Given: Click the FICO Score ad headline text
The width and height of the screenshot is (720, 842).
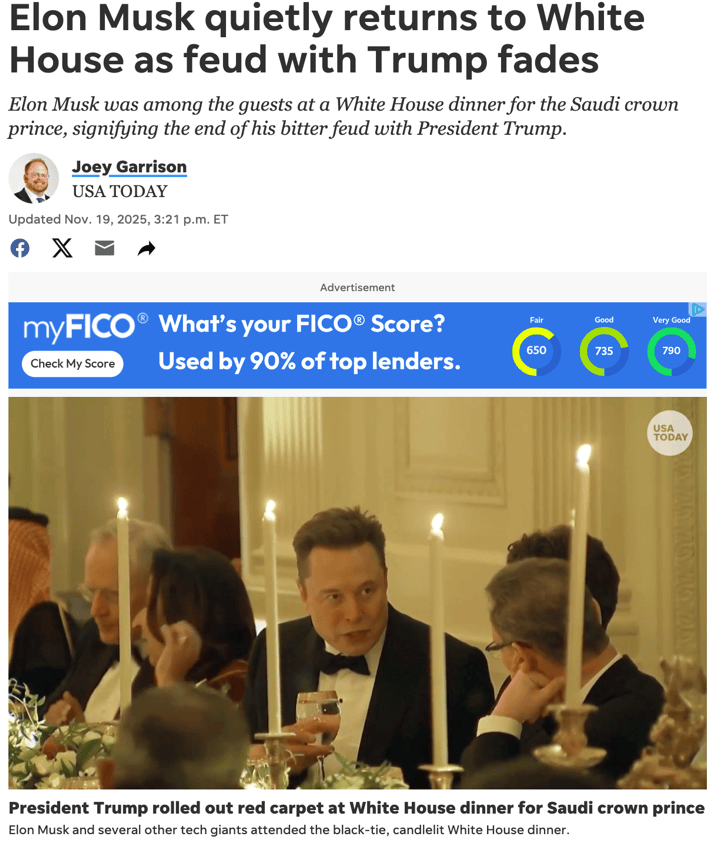Looking at the screenshot, I should point(302,324).
